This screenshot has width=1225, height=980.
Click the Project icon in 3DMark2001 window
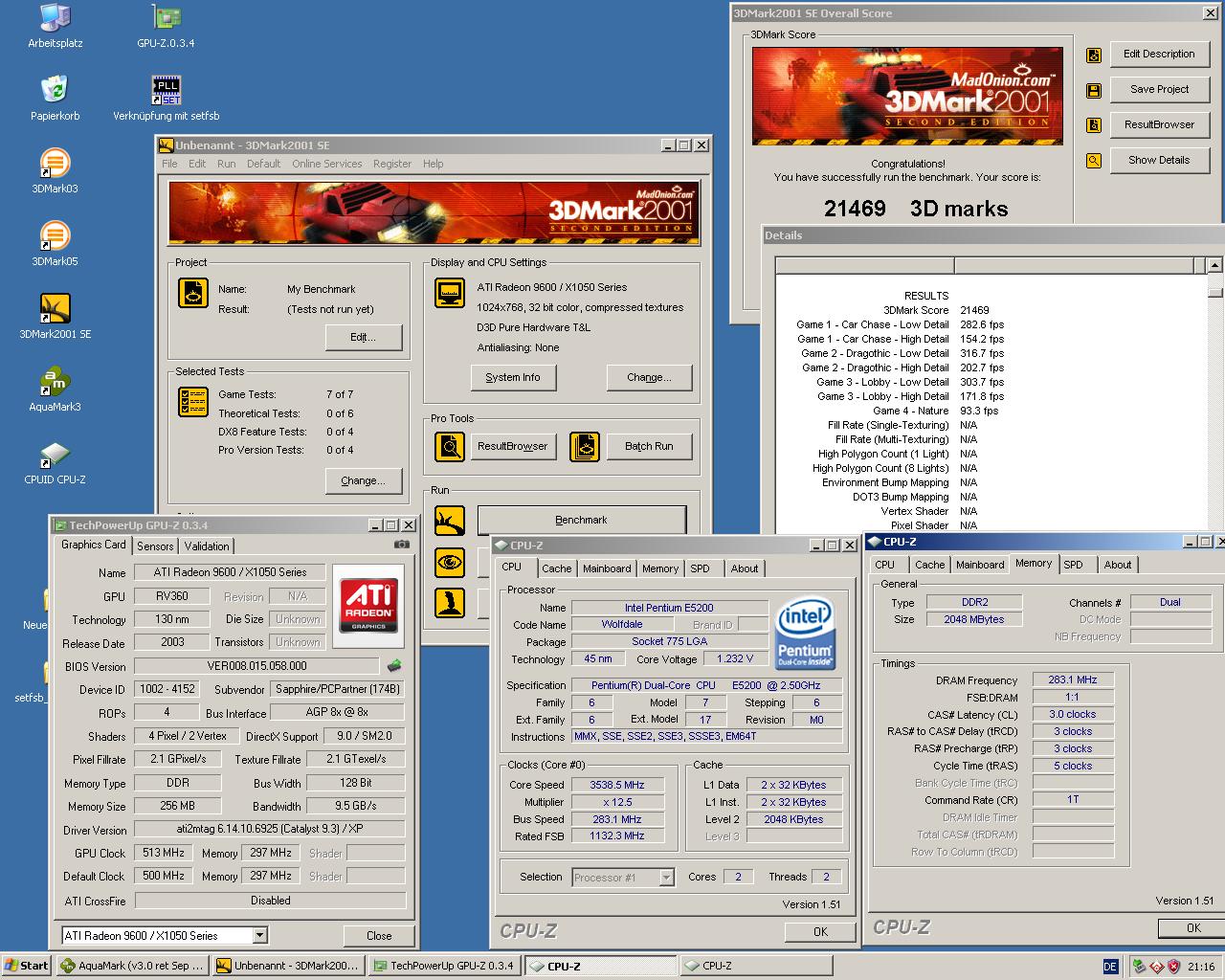click(193, 293)
